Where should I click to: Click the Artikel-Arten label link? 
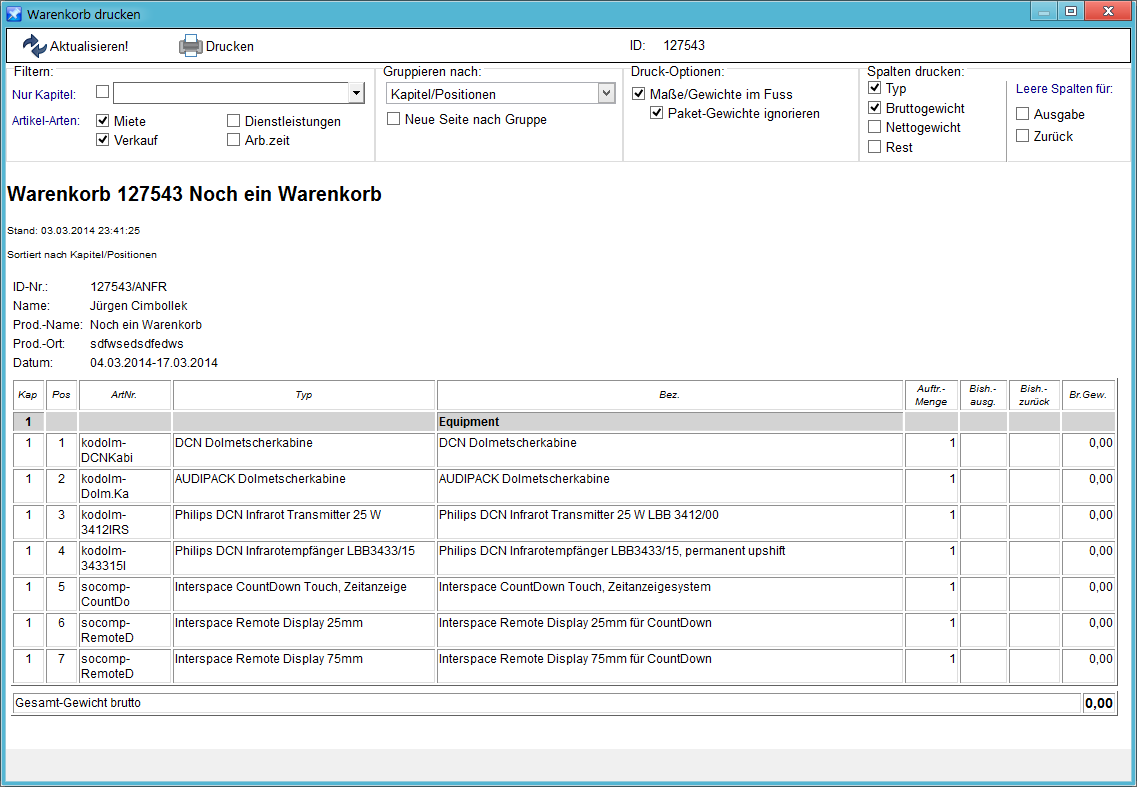[46, 120]
